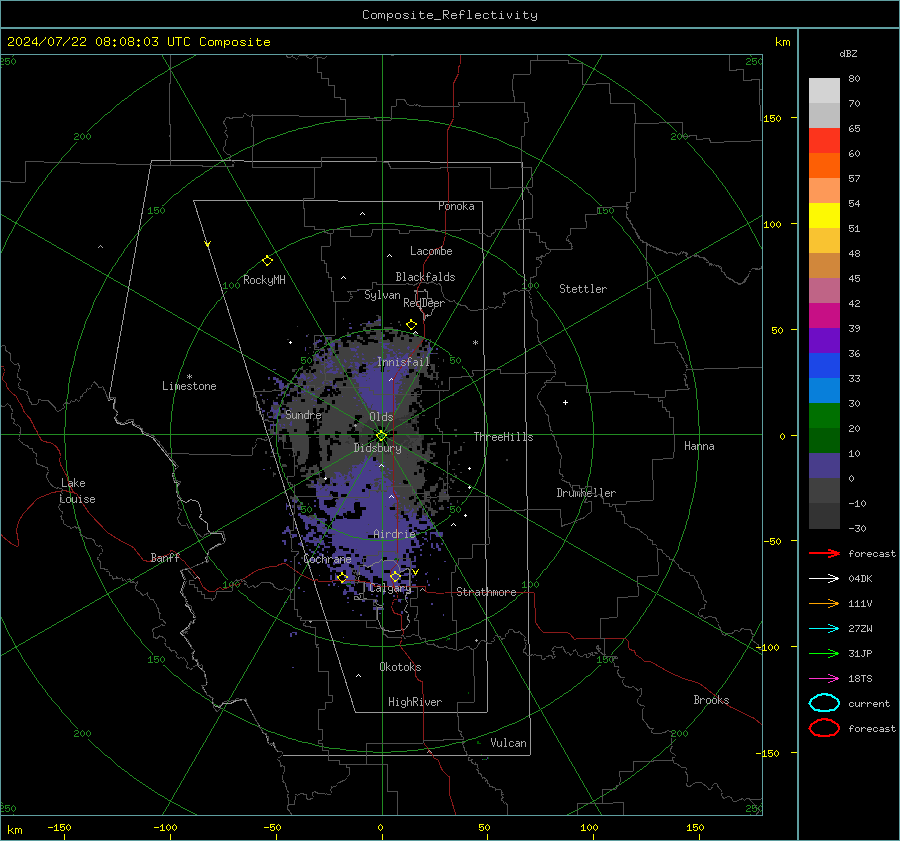
Task: Click the Airdrie city label
Action: 394,534
